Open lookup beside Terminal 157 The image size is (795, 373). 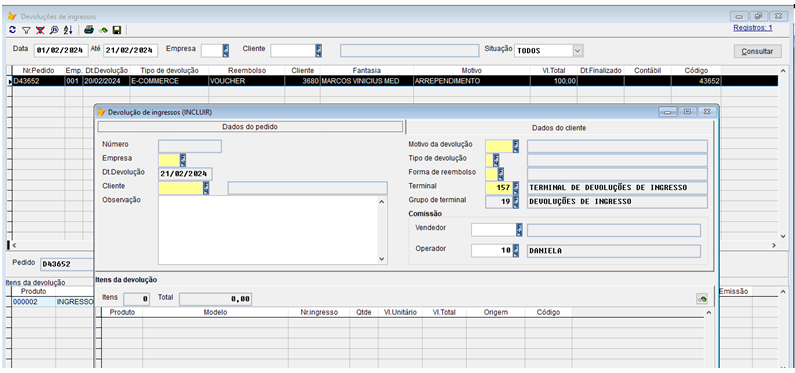tap(516, 188)
